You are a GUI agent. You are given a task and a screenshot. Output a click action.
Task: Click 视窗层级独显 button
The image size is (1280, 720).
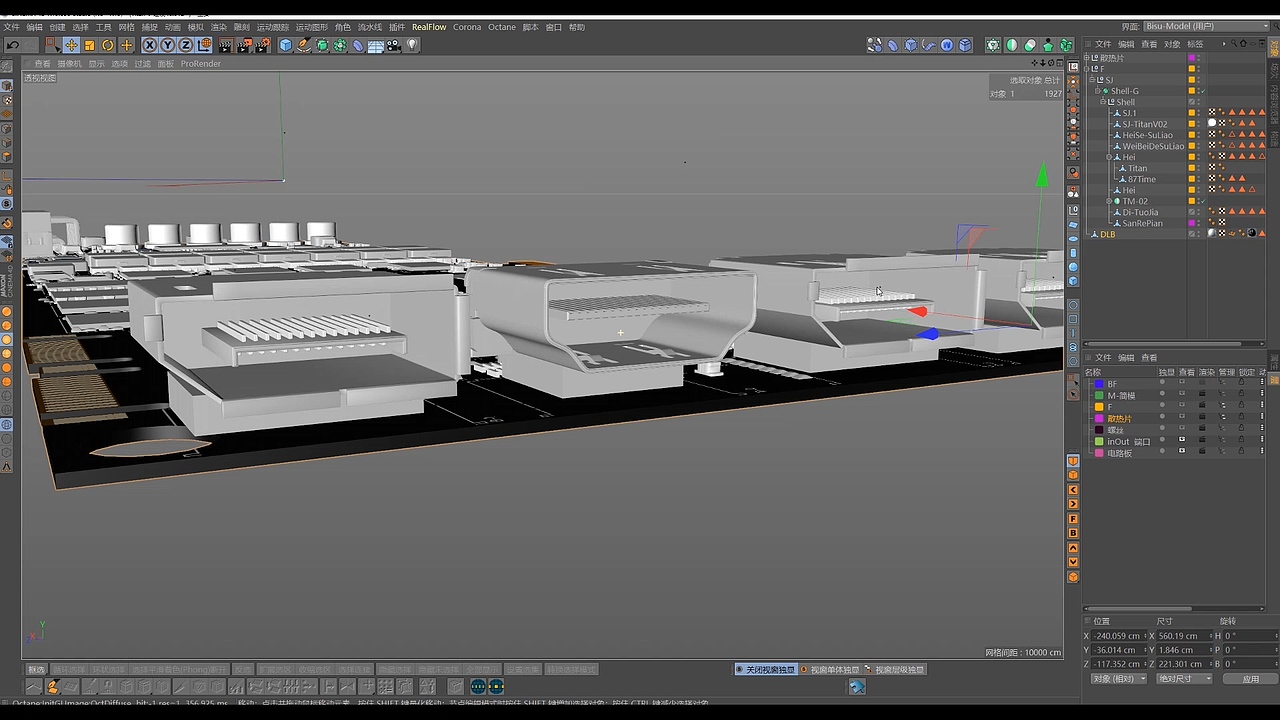coord(895,670)
